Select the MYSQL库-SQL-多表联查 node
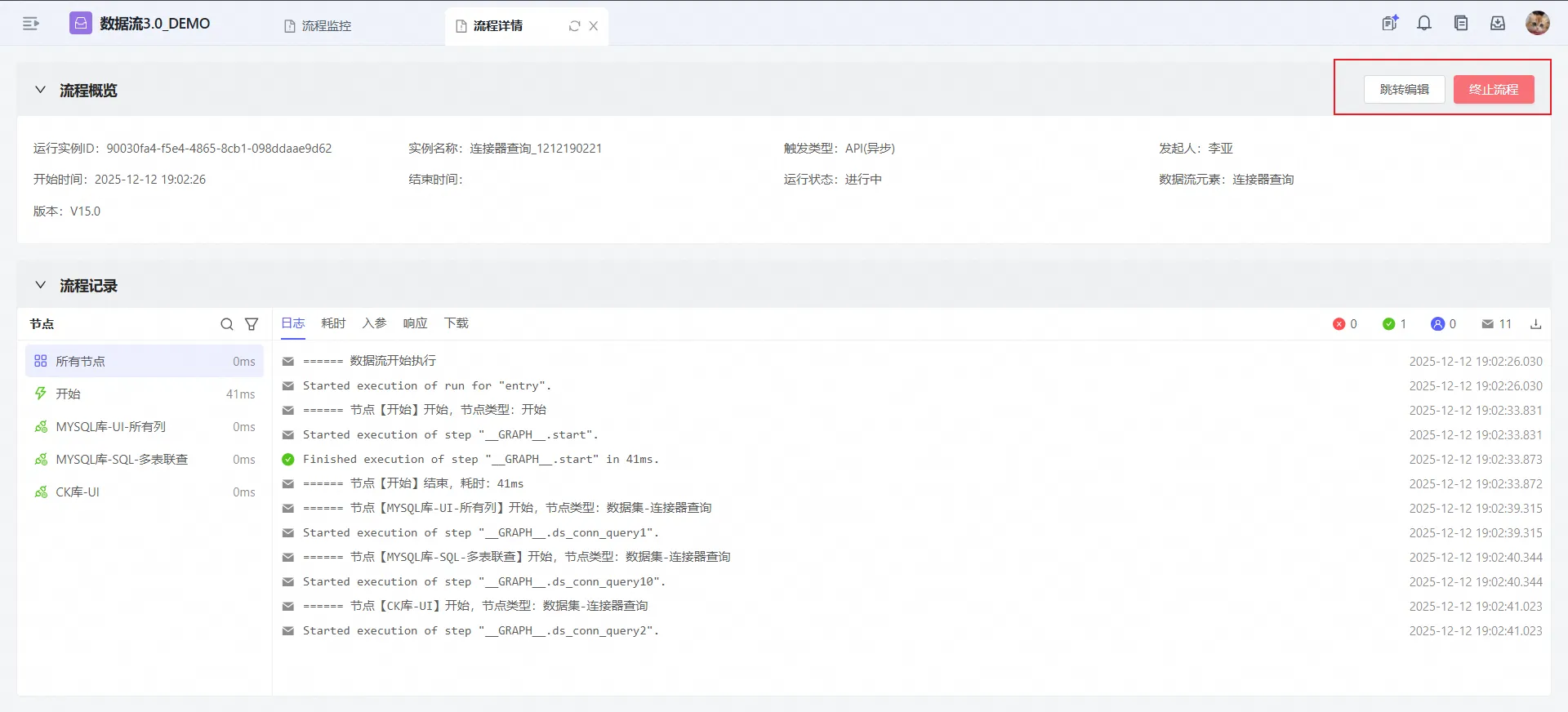This screenshot has height=712, width=1568. (122, 459)
